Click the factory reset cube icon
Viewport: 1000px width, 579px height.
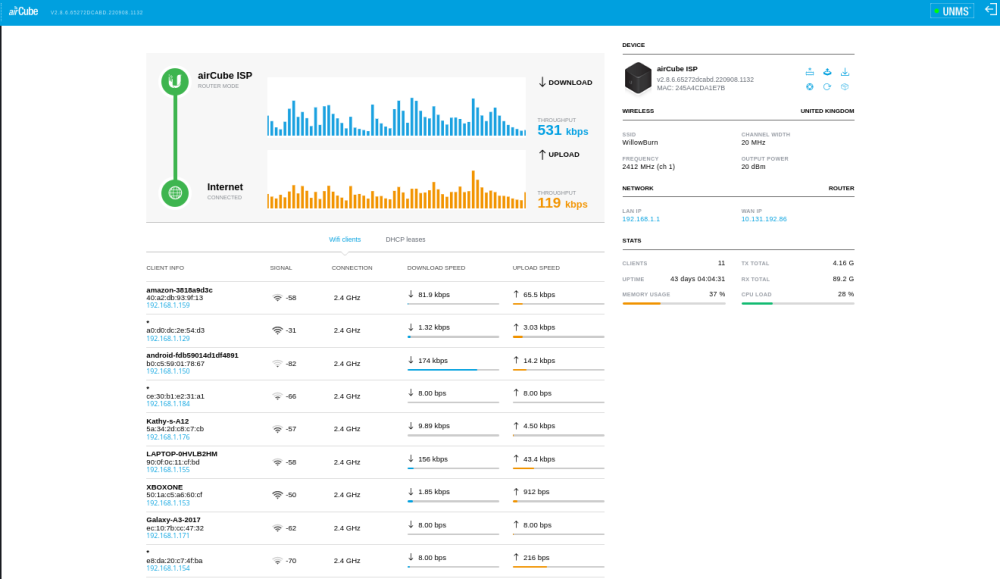tap(845, 87)
